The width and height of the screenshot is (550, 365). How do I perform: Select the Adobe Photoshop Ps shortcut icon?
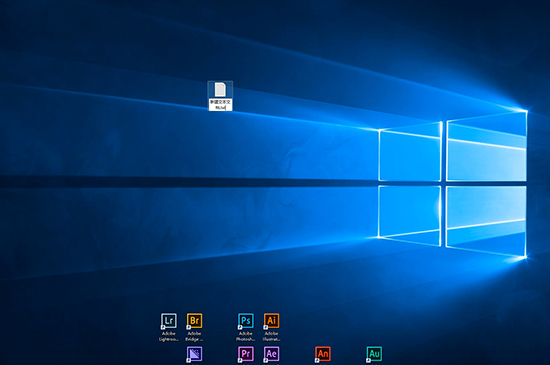coord(246,320)
